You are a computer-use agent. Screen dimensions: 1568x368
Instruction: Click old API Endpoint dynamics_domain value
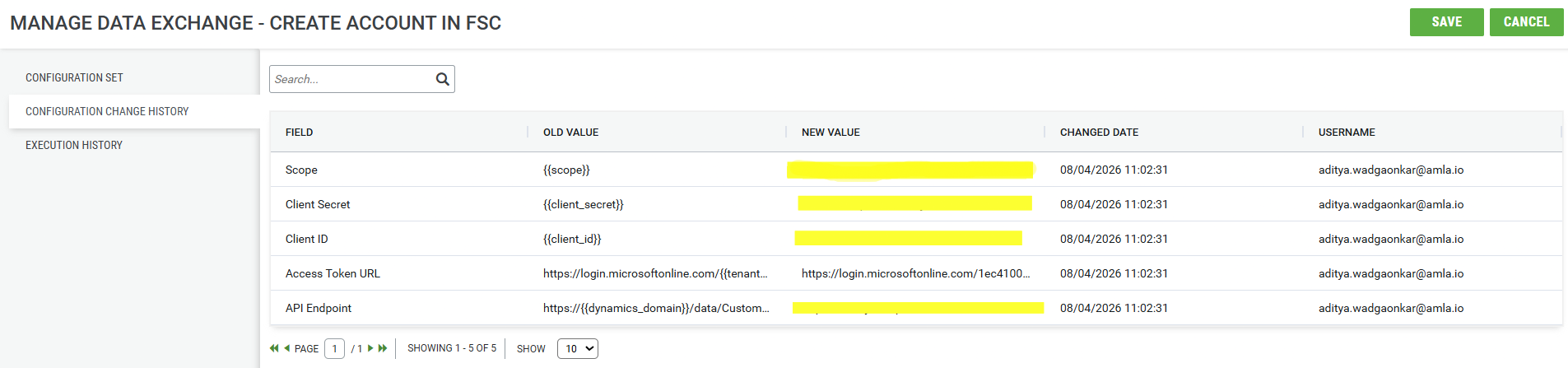click(x=656, y=308)
